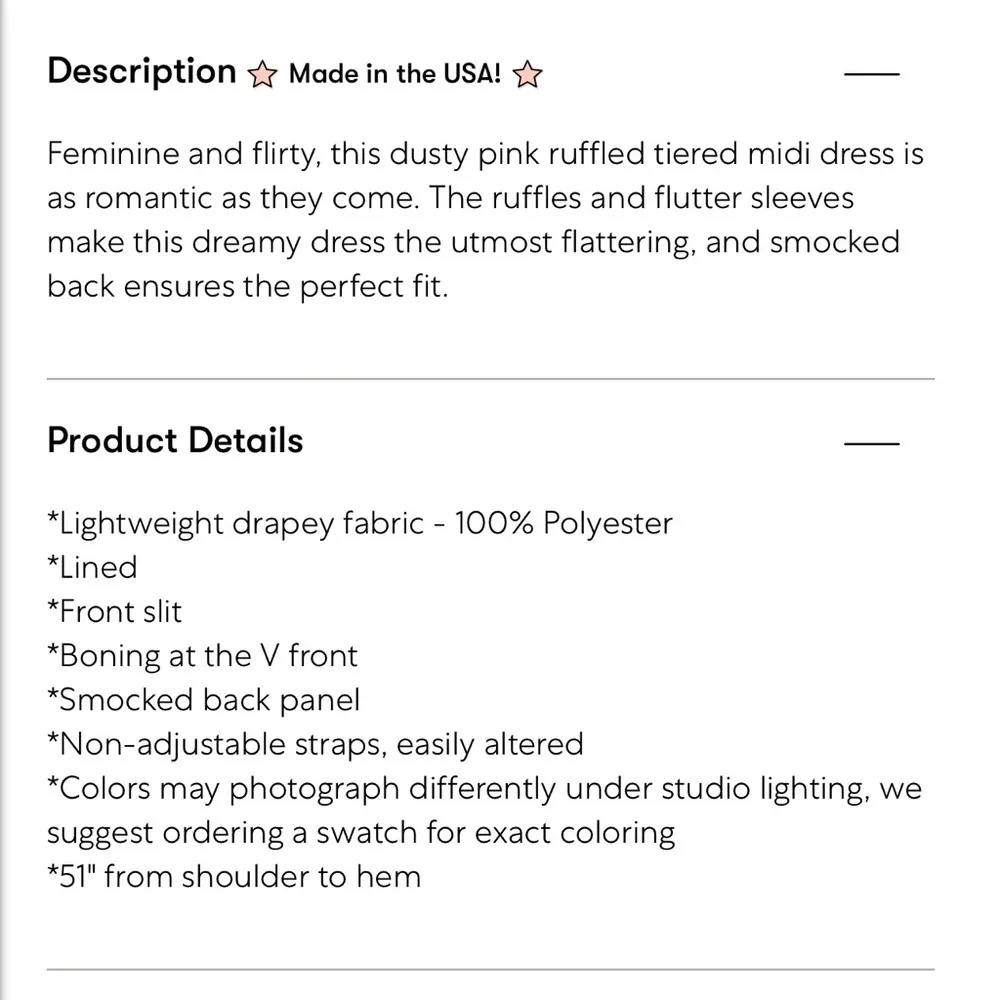Toggle the Product Details heading

(175, 441)
